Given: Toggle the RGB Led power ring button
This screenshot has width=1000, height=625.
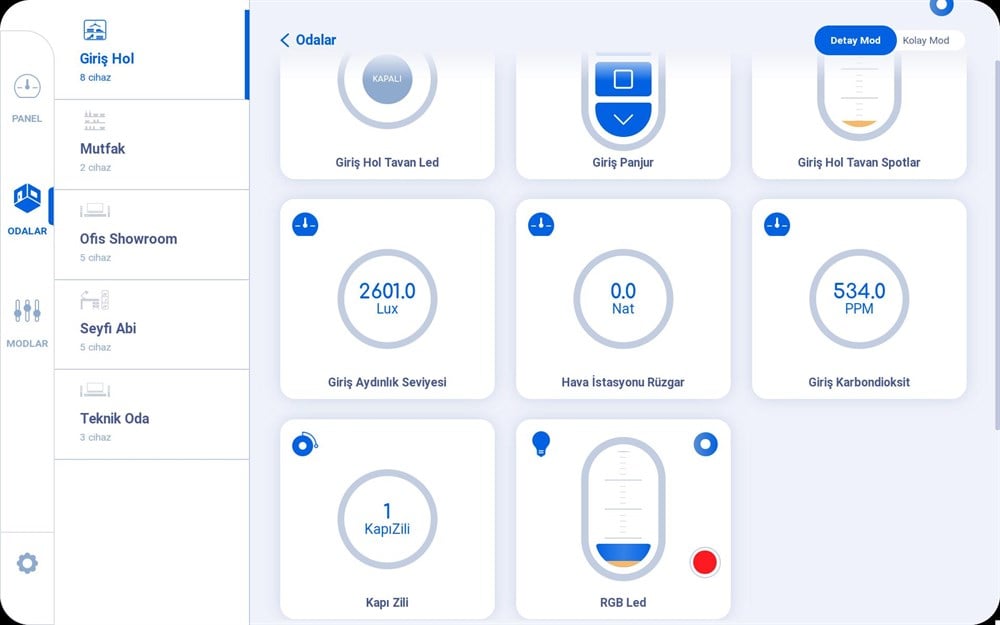Looking at the screenshot, I should [705, 444].
